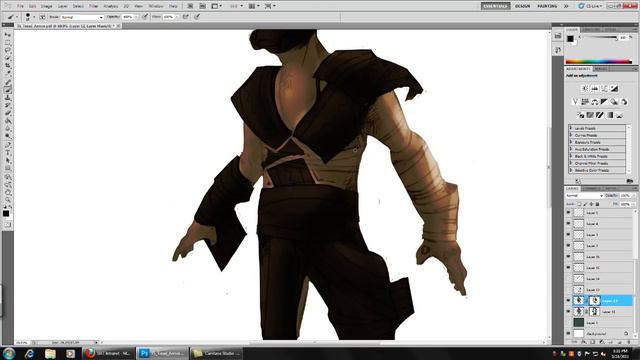Enable airbrush mode in options bar
The image size is (640, 360).
tap(186, 17)
